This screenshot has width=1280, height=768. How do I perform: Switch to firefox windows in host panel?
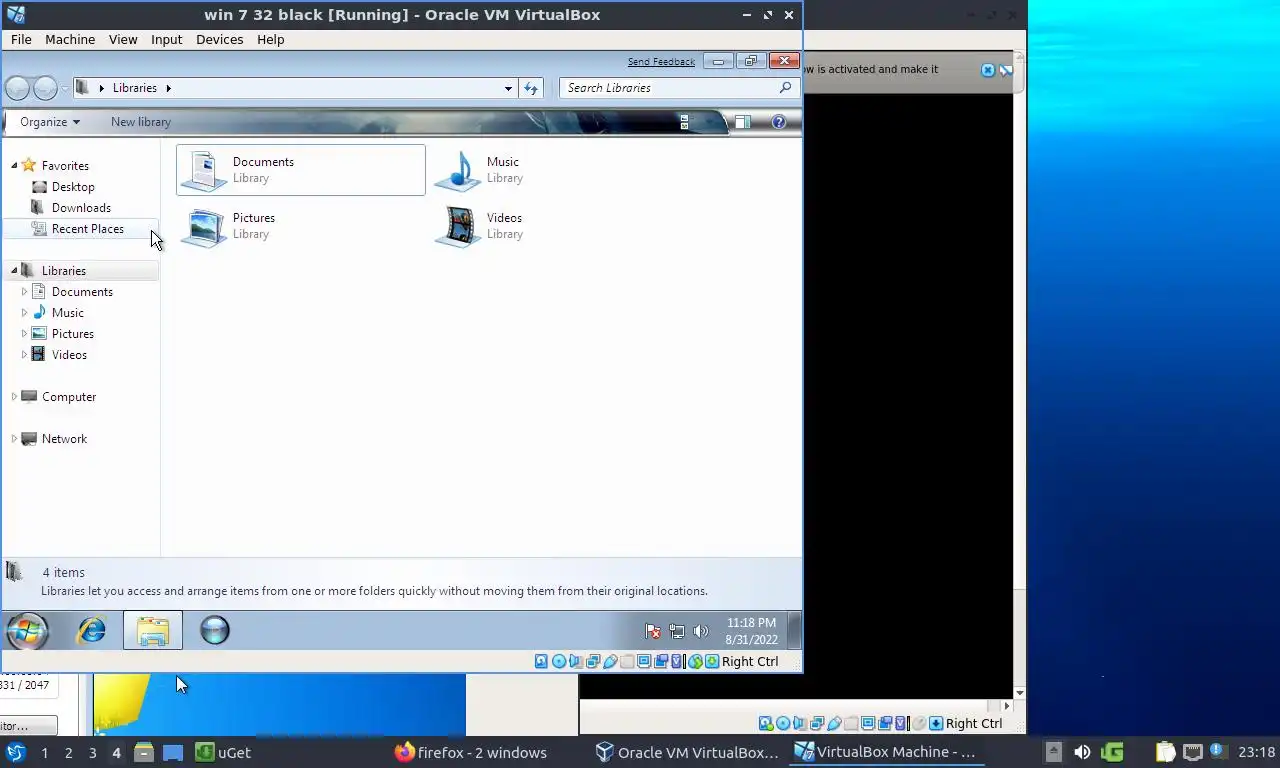point(470,752)
